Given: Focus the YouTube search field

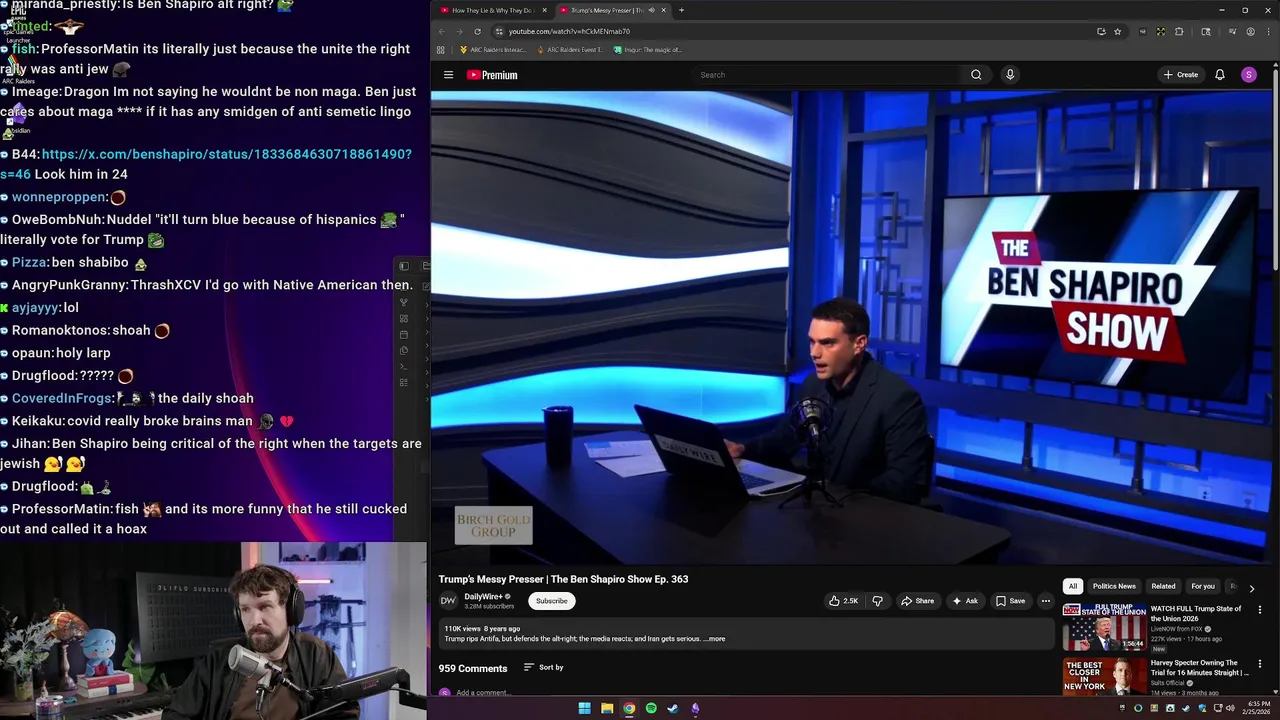Looking at the screenshot, I should point(828,75).
